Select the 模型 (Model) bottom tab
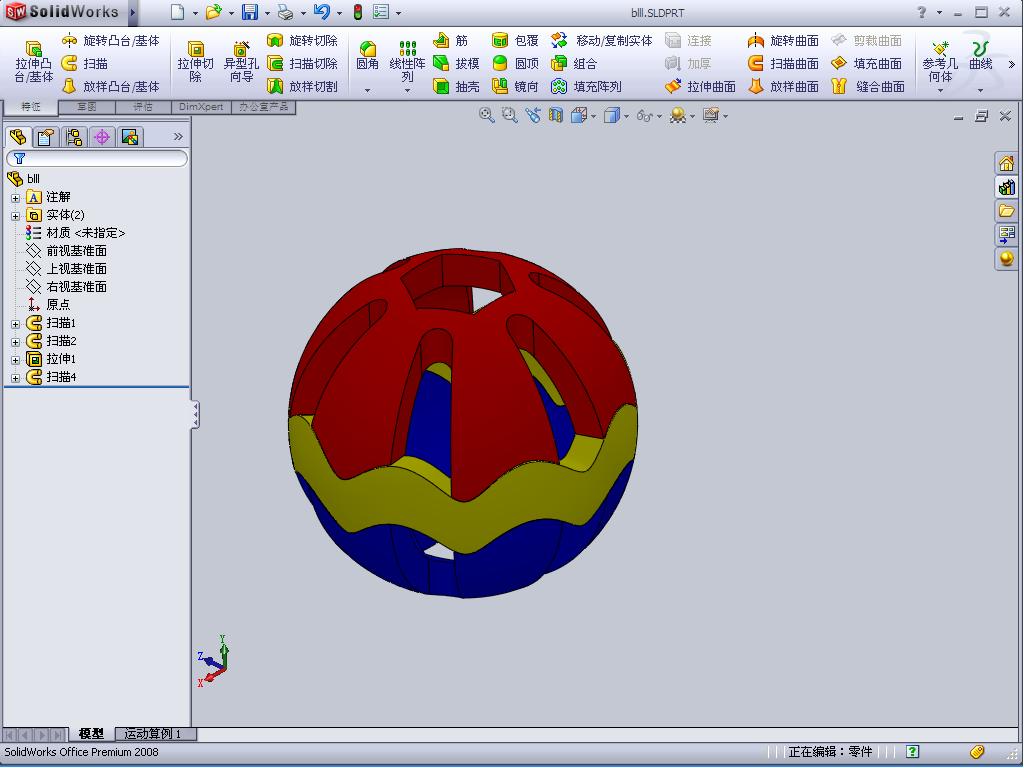This screenshot has height=768, width=1024. coord(91,734)
